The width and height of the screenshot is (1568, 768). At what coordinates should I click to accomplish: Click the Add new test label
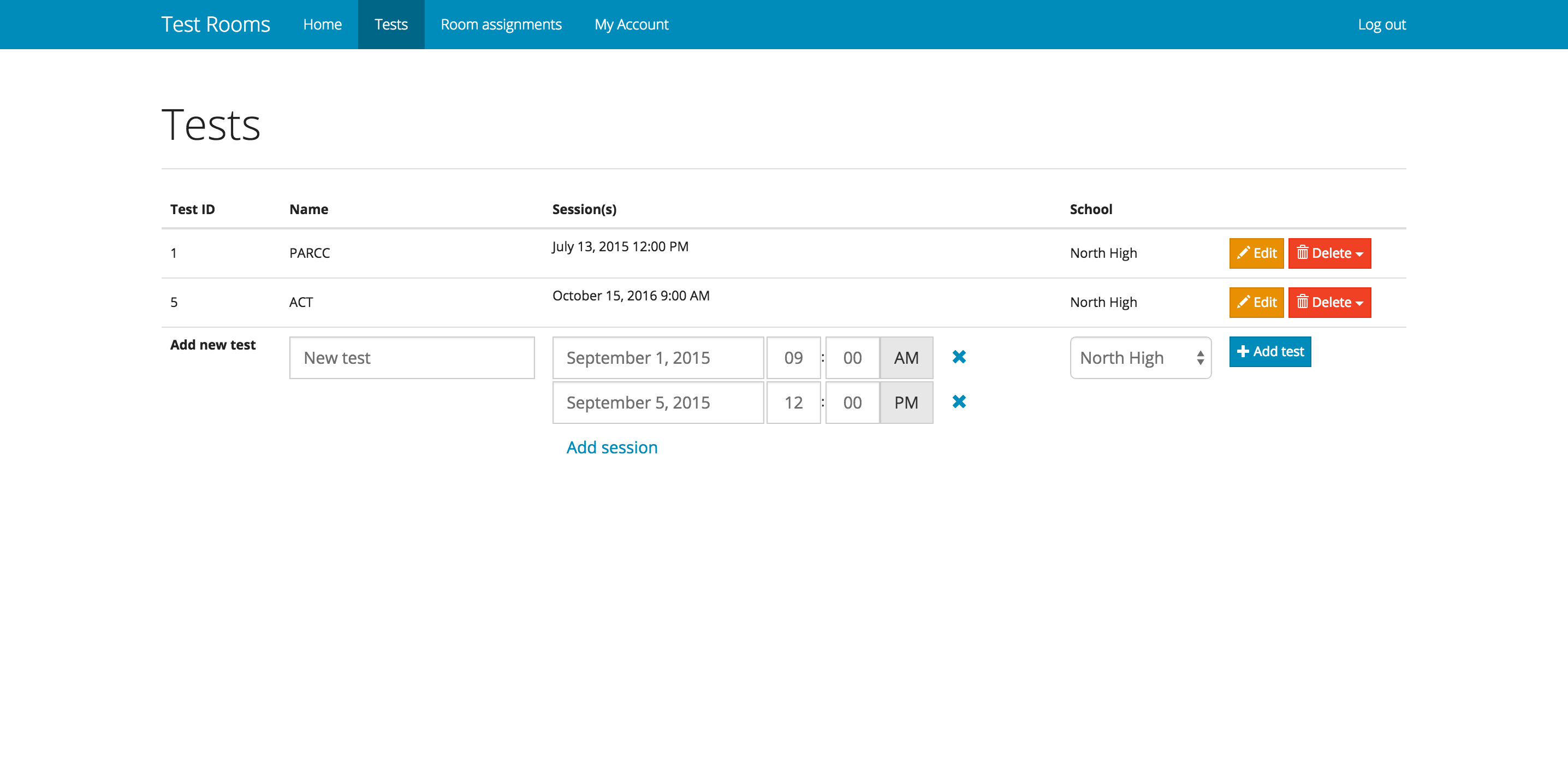[x=213, y=345]
